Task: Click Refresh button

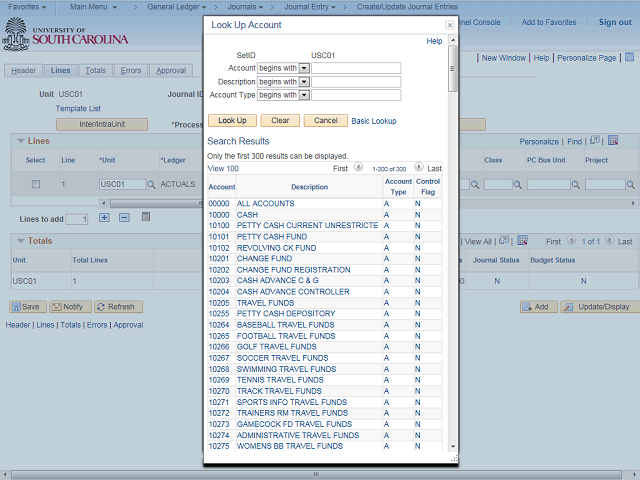Action: tap(118, 307)
